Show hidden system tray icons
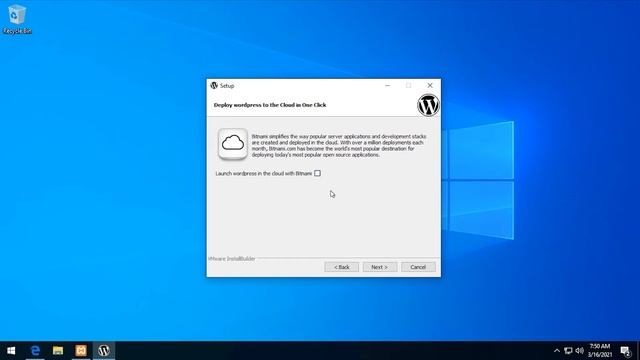Screen dimensions: 640x360 click(557, 351)
